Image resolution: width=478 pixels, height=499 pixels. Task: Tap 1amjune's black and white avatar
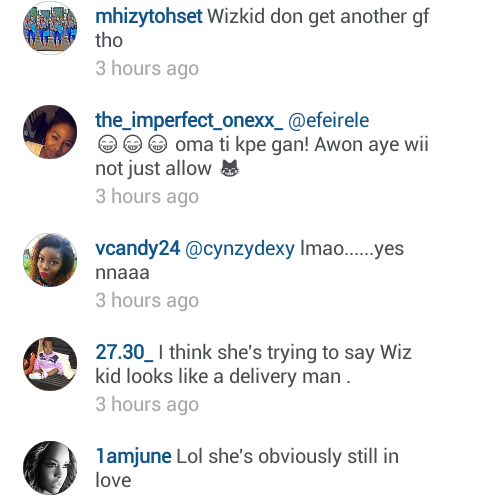[x=50, y=468]
